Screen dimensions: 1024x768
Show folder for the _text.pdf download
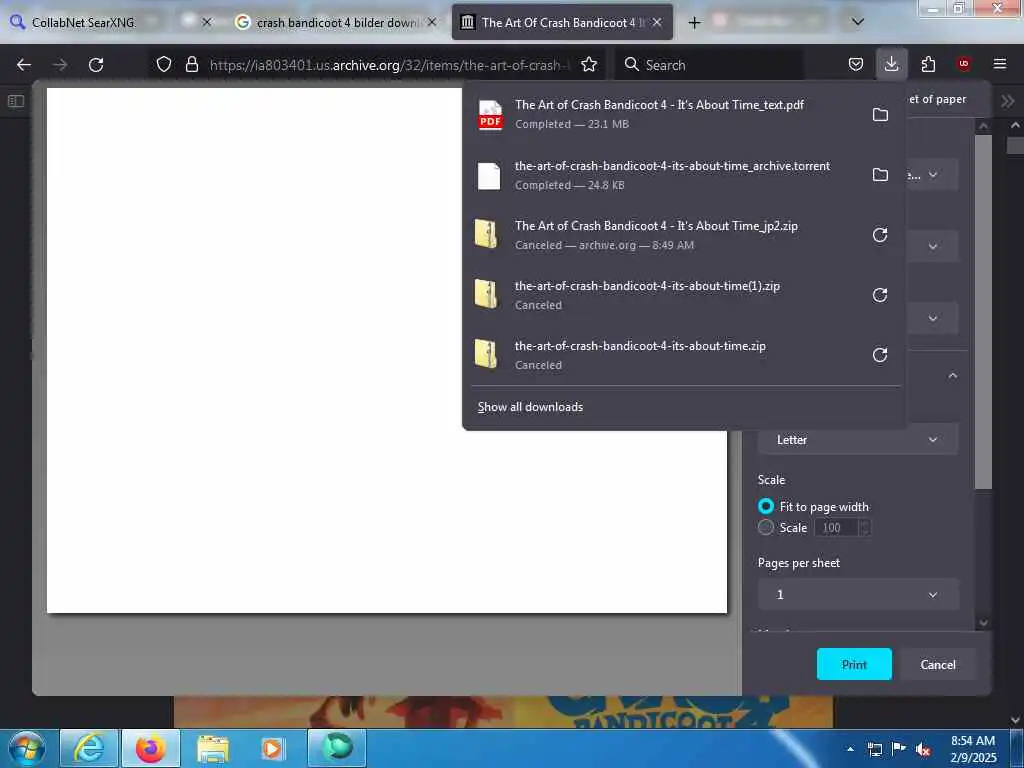[880, 114]
